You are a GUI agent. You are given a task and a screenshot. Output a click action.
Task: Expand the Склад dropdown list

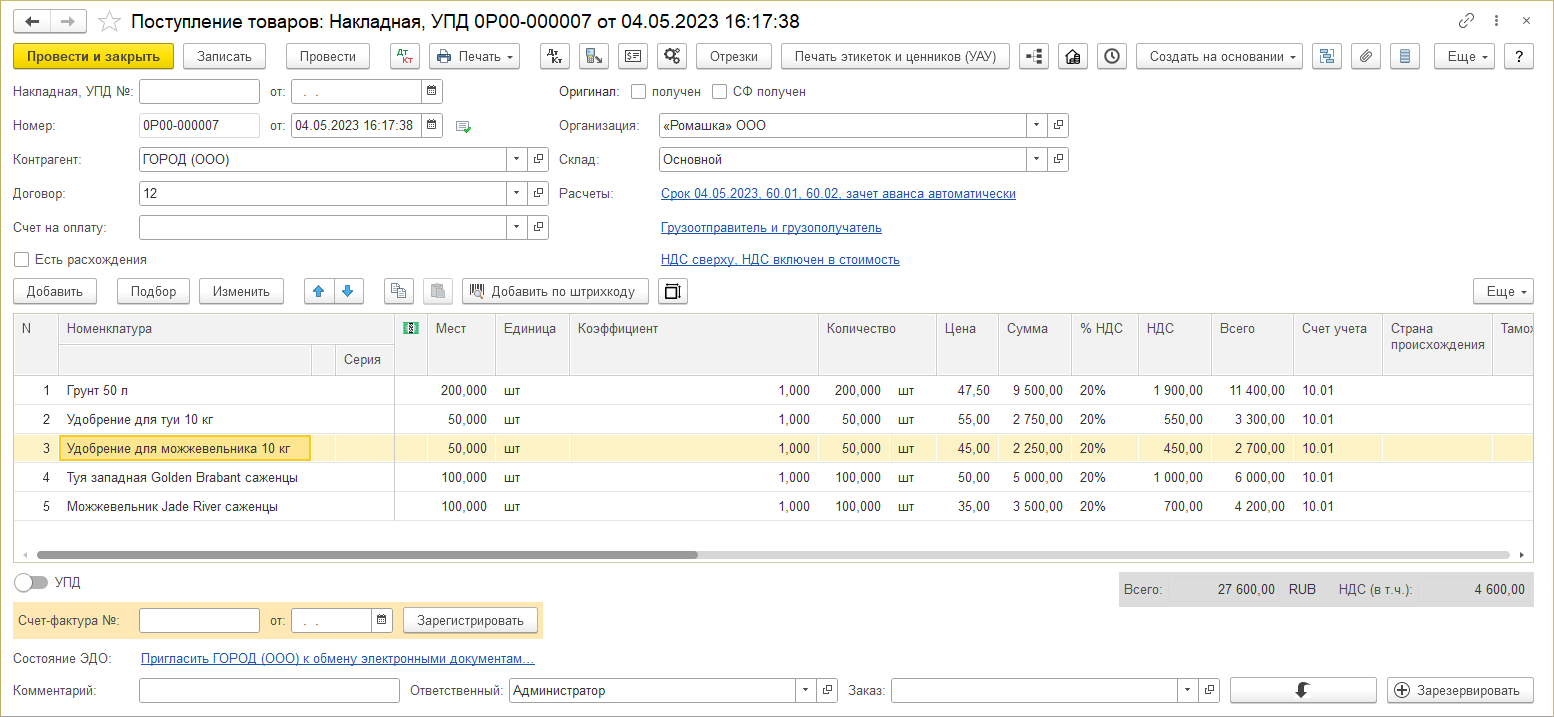point(1037,159)
